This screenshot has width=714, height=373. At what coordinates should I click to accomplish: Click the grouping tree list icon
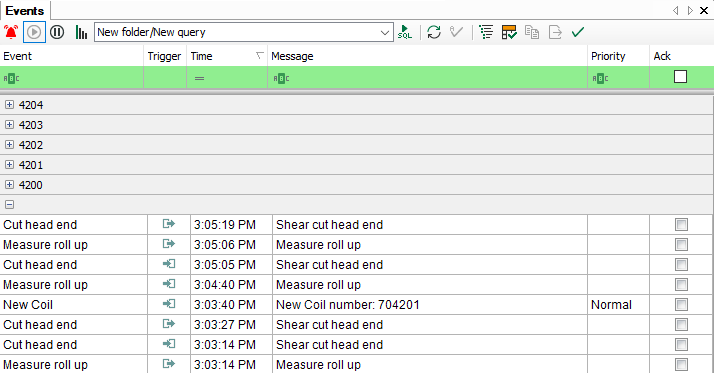click(486, 32)
